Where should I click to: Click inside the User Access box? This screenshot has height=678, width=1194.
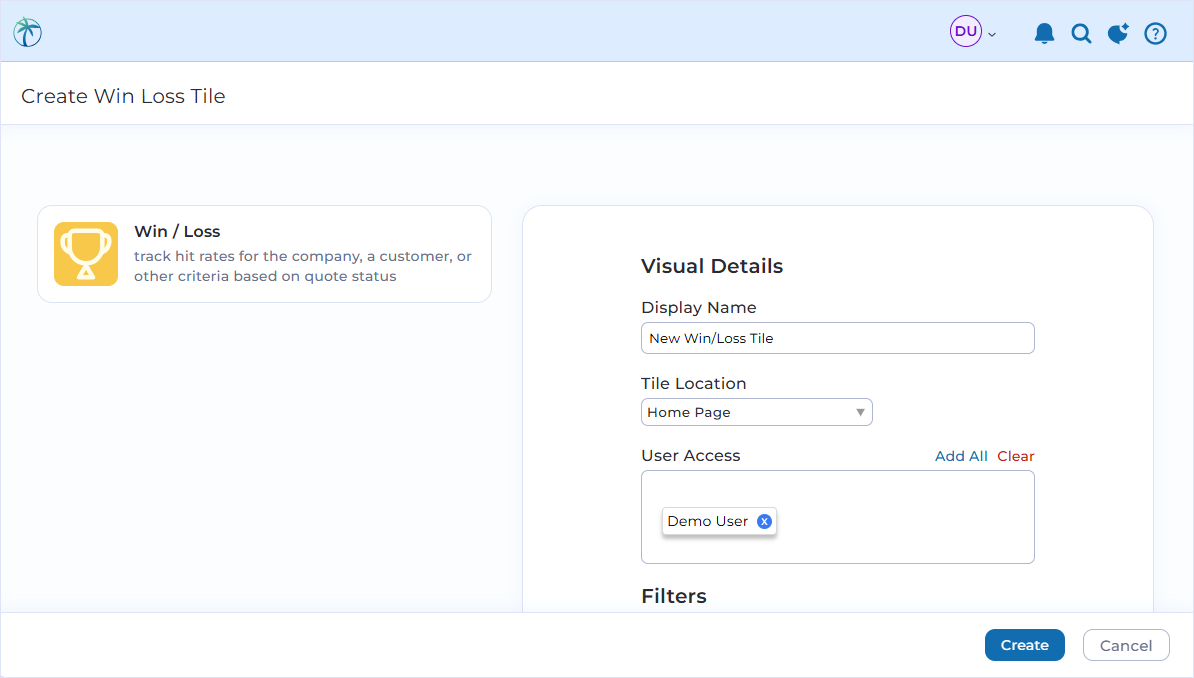[x=838, y=517]
